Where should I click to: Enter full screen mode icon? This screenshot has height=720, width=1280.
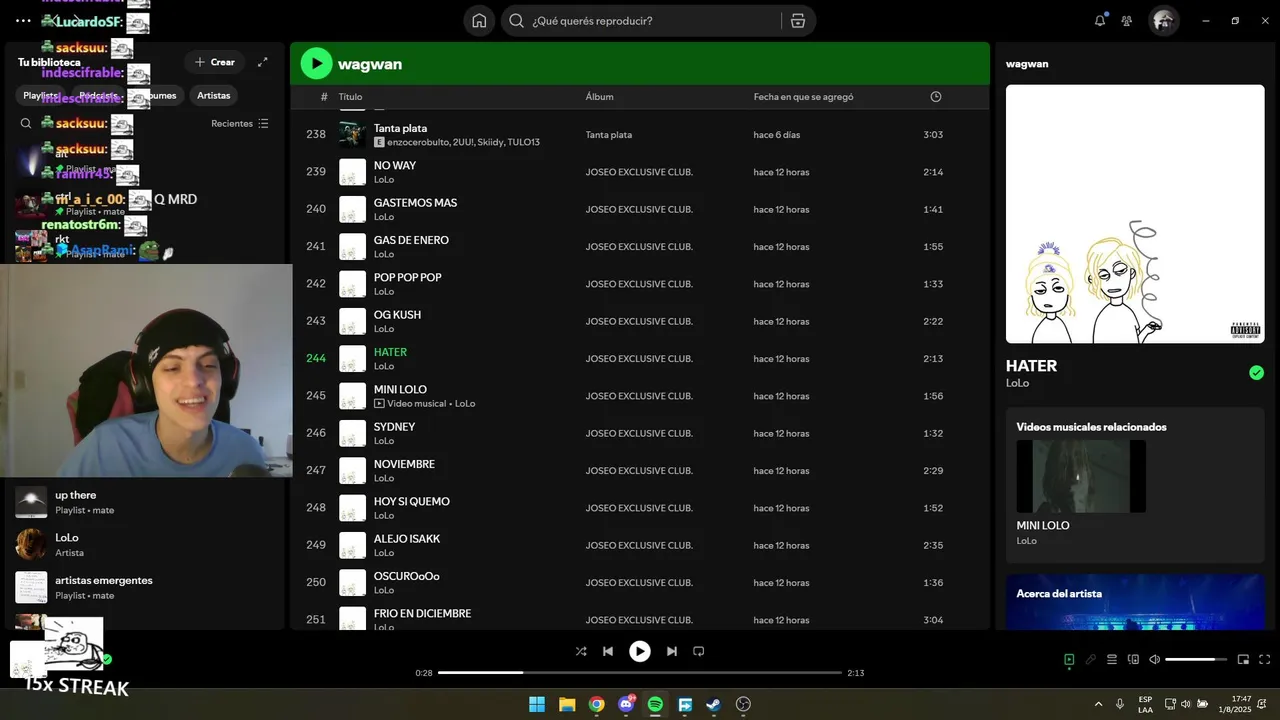[x=1264, y=659]
